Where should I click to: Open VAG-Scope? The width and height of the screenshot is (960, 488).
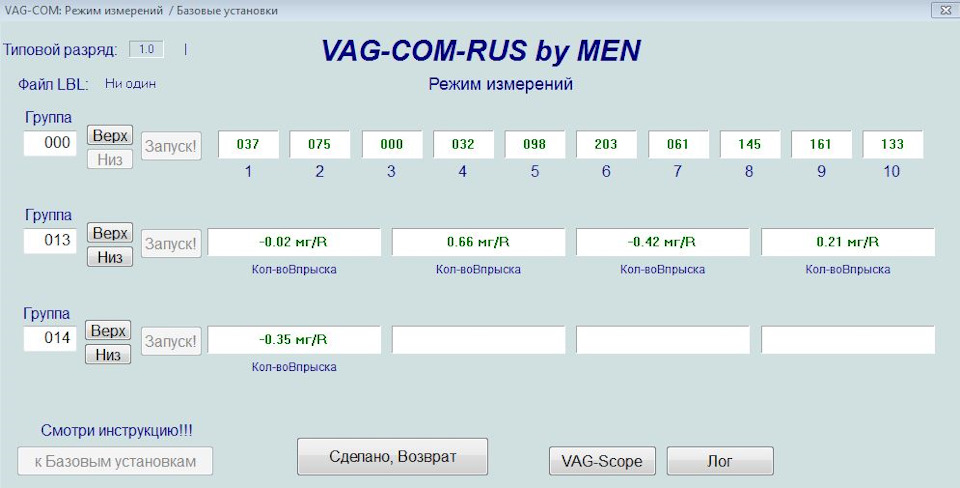pyautogui.click(x=602, y=461)
